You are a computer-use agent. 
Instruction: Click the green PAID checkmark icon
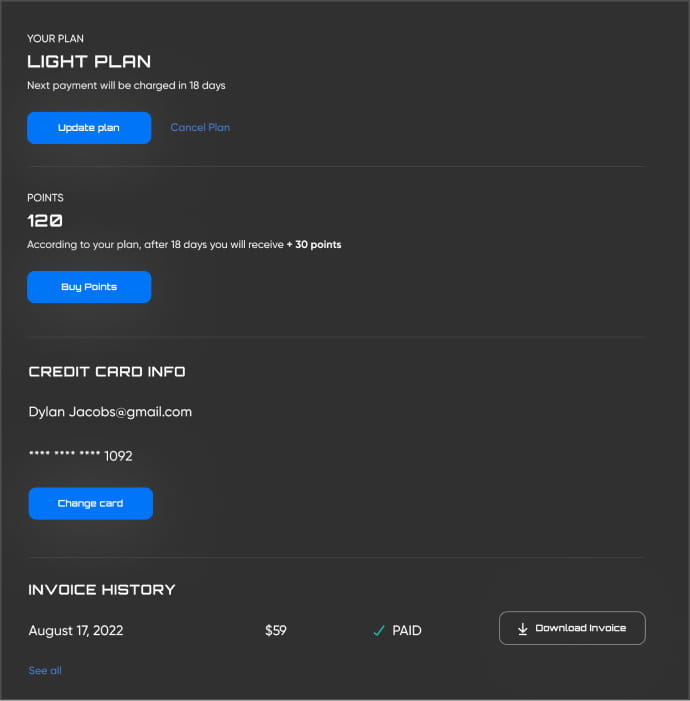pyautogui.click(x=378, y=631)
